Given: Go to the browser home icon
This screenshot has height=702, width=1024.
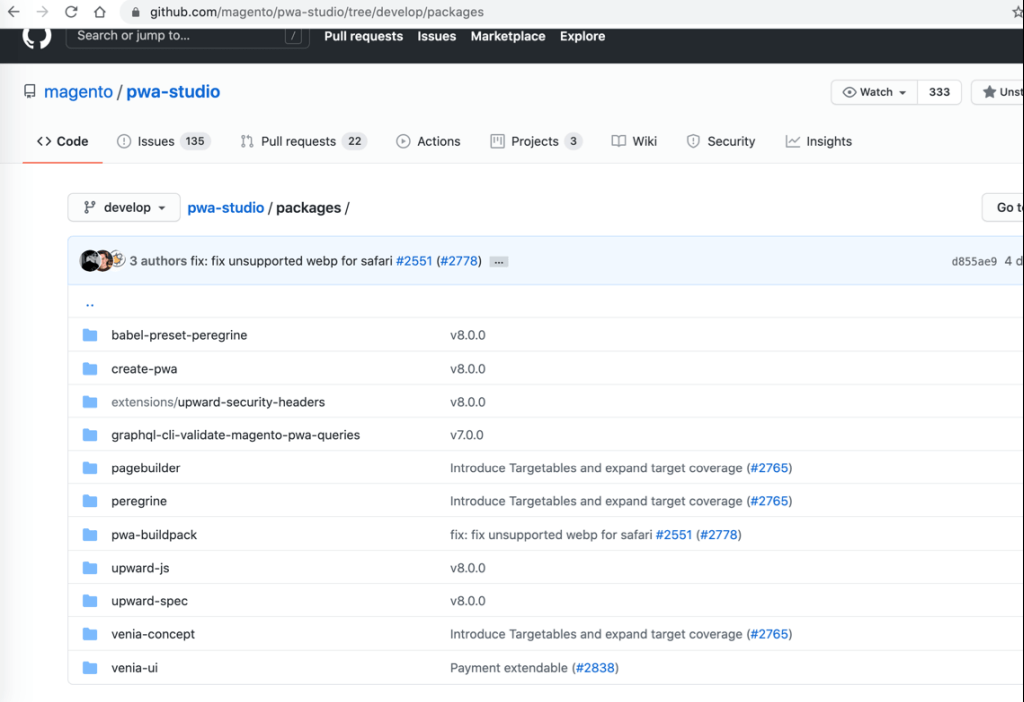Looking at the screenshot, I should pos(99,12).
